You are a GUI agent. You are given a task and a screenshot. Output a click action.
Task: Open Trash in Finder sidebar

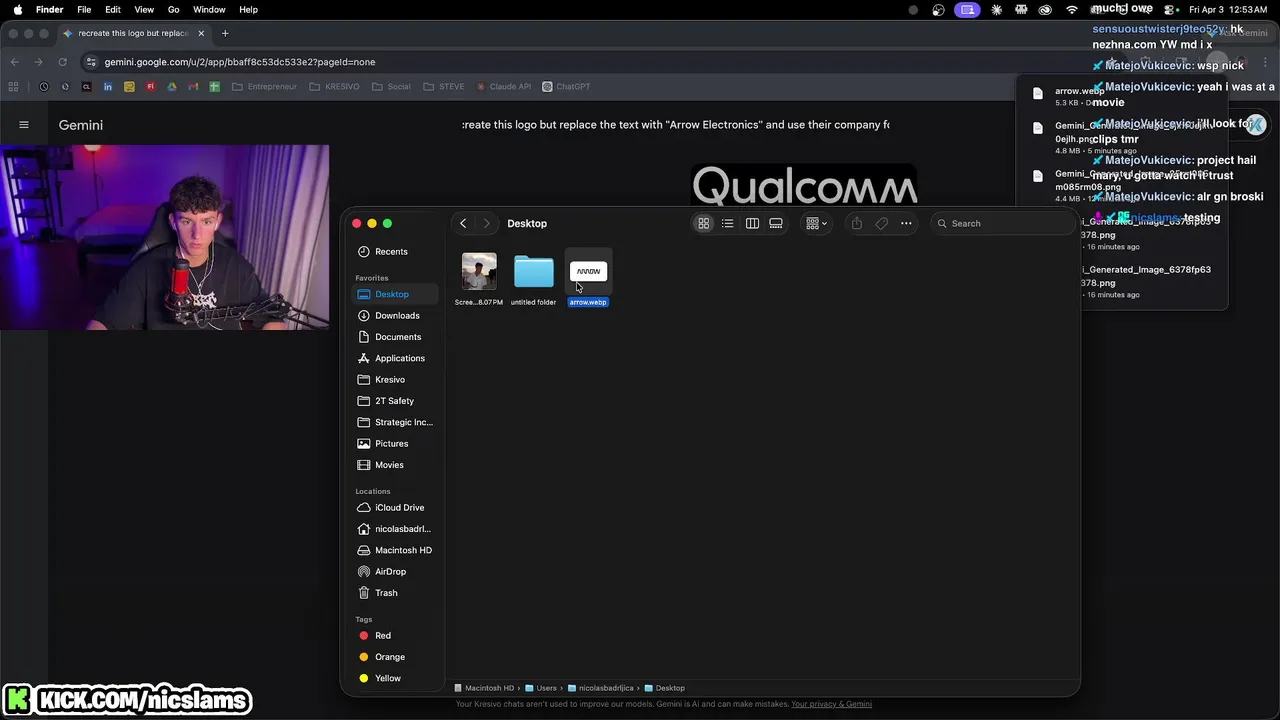(x=386, y=592)
